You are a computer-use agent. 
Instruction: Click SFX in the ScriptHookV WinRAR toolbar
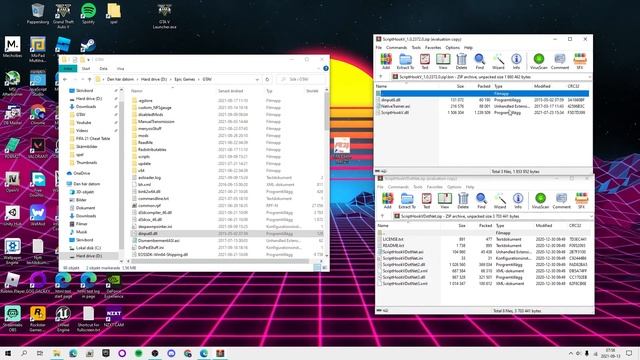pos(580,61)
